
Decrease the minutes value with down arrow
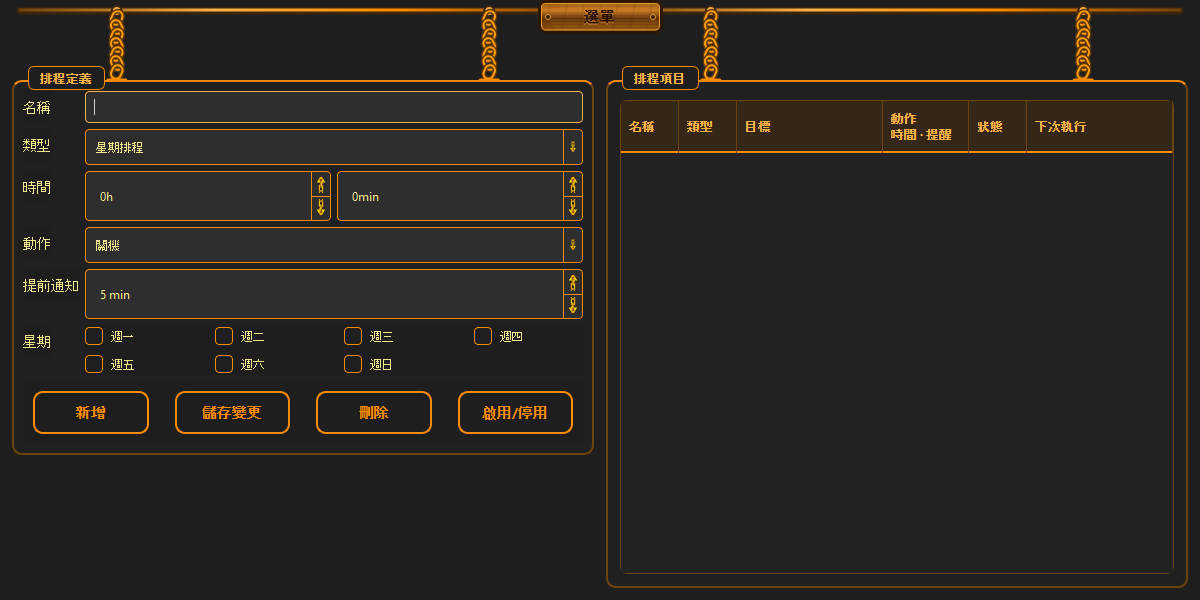pos(573,208)
